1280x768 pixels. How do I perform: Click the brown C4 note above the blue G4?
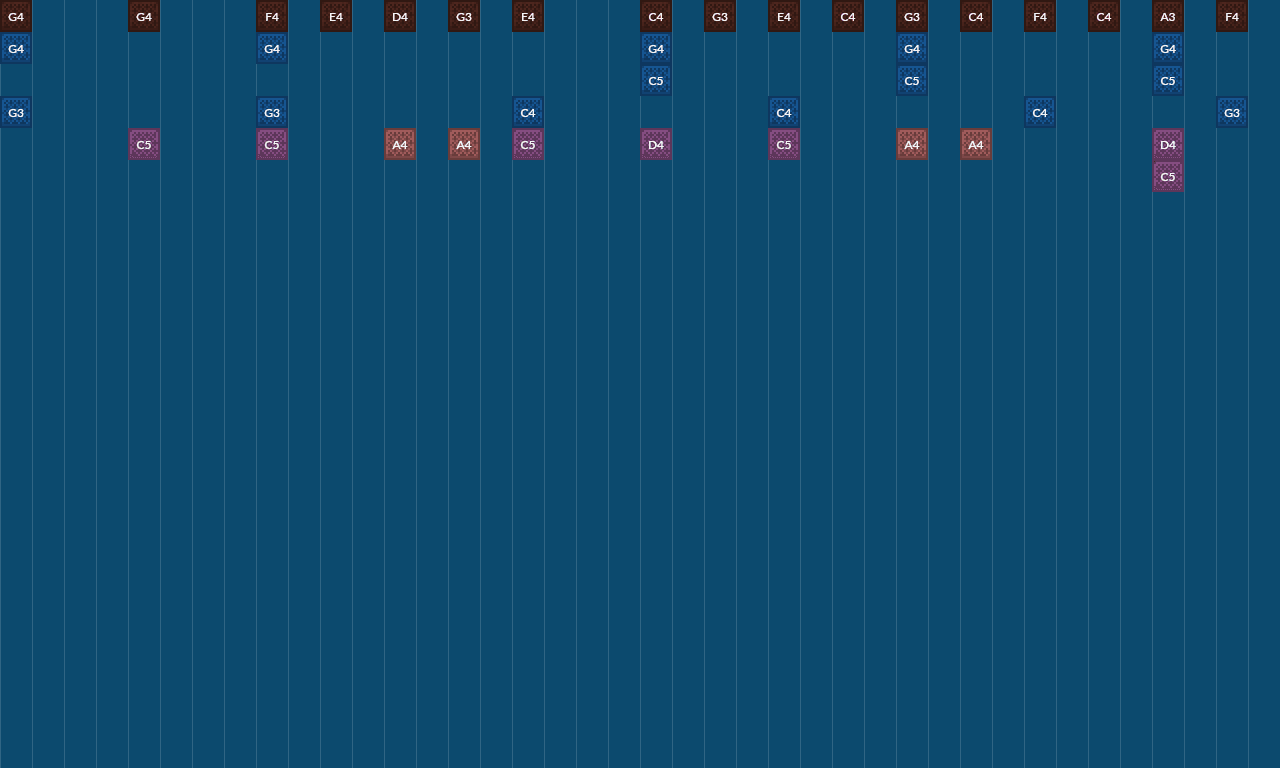click(x=656, y=16)
